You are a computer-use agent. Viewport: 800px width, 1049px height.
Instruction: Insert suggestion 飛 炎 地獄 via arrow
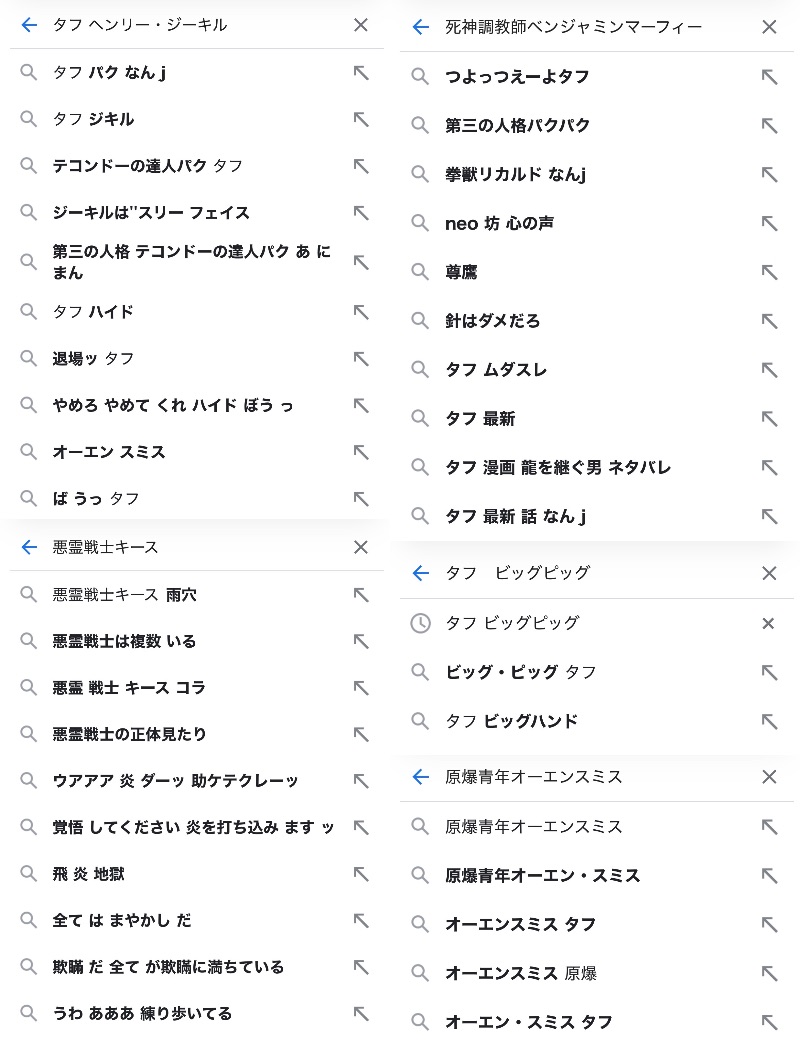(x=361, y=874)
